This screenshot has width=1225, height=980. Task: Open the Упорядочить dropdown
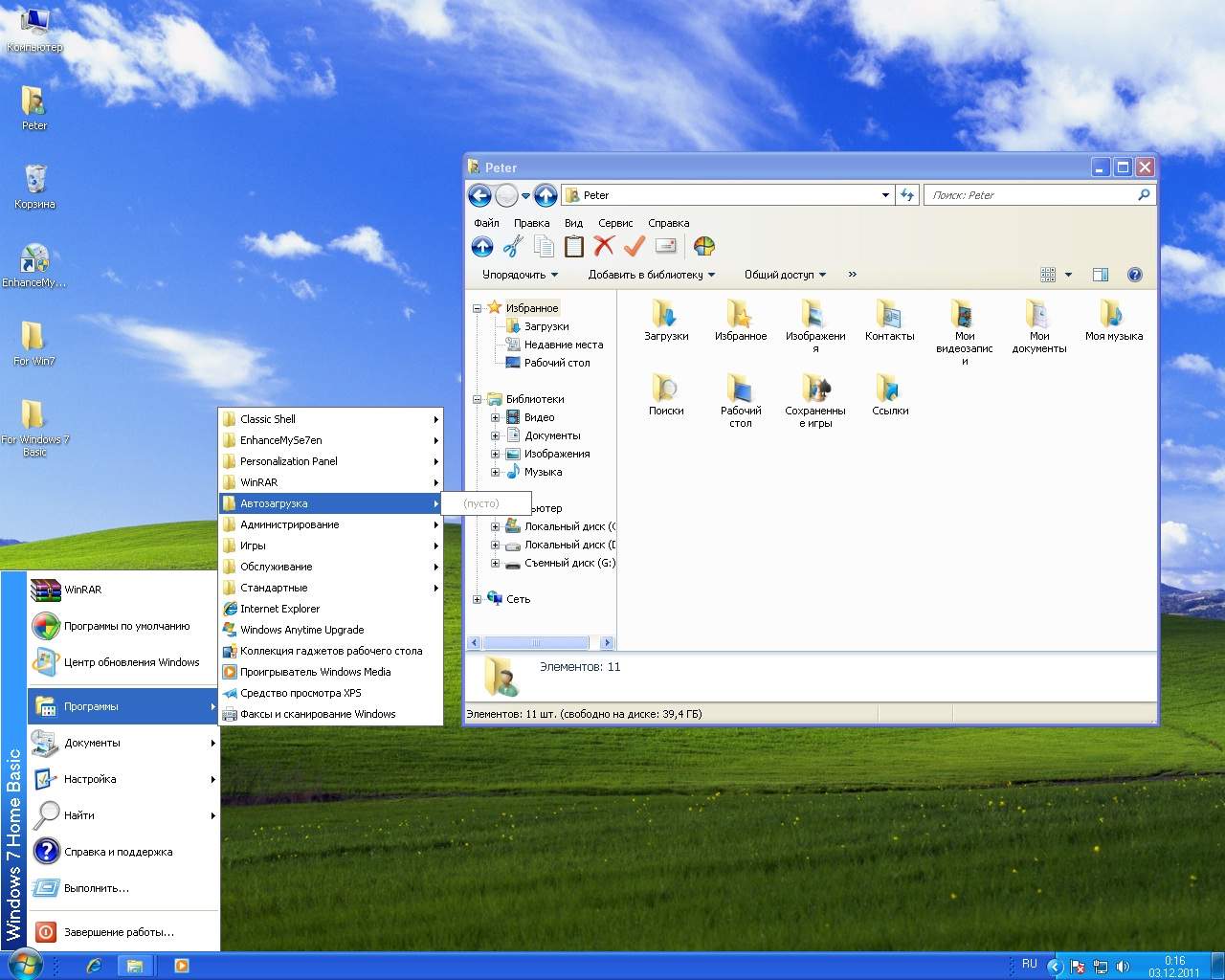pyautogui.click(x=520, y=275)
